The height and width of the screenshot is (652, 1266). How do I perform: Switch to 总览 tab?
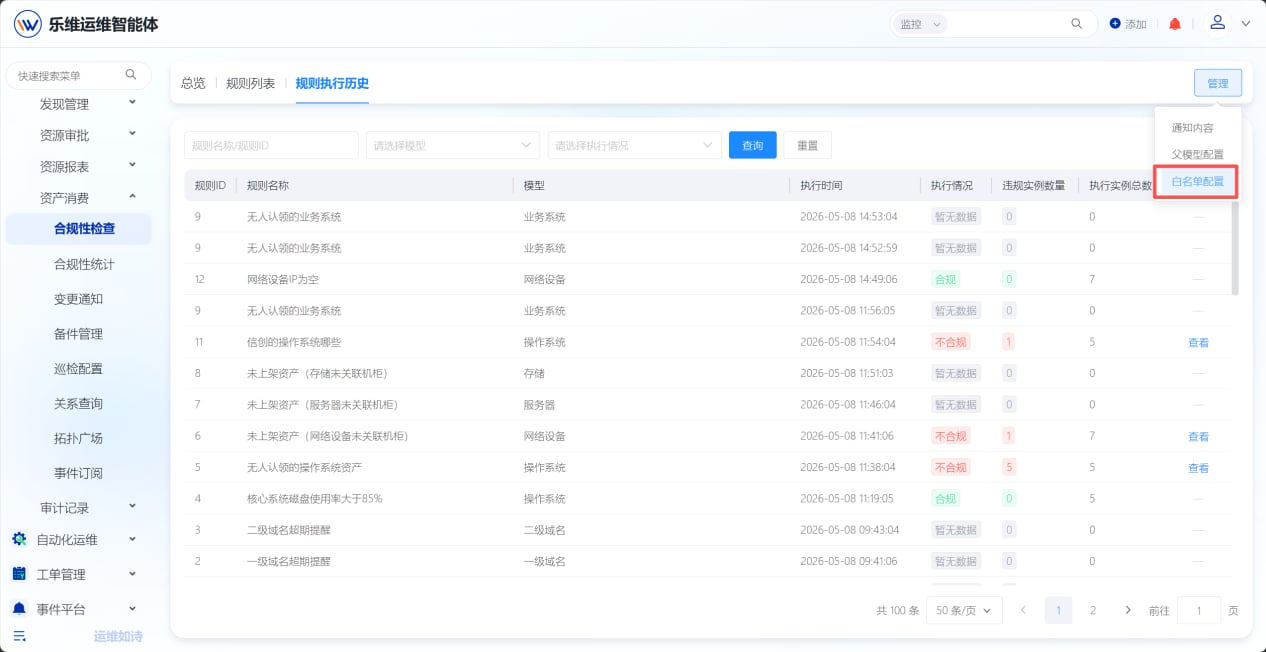pyautogui.click(x=193, y=83)
